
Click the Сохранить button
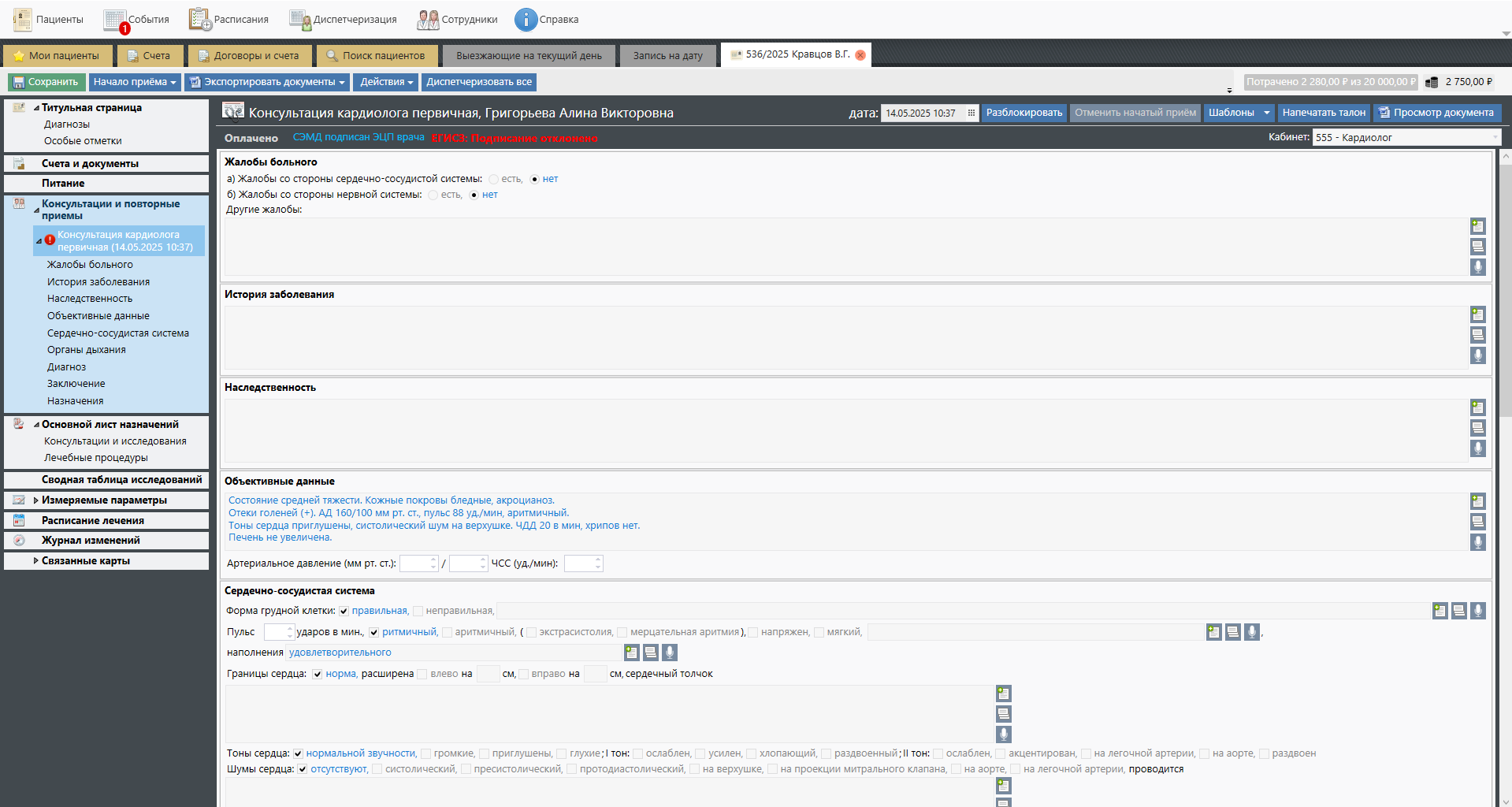[46, 82]
